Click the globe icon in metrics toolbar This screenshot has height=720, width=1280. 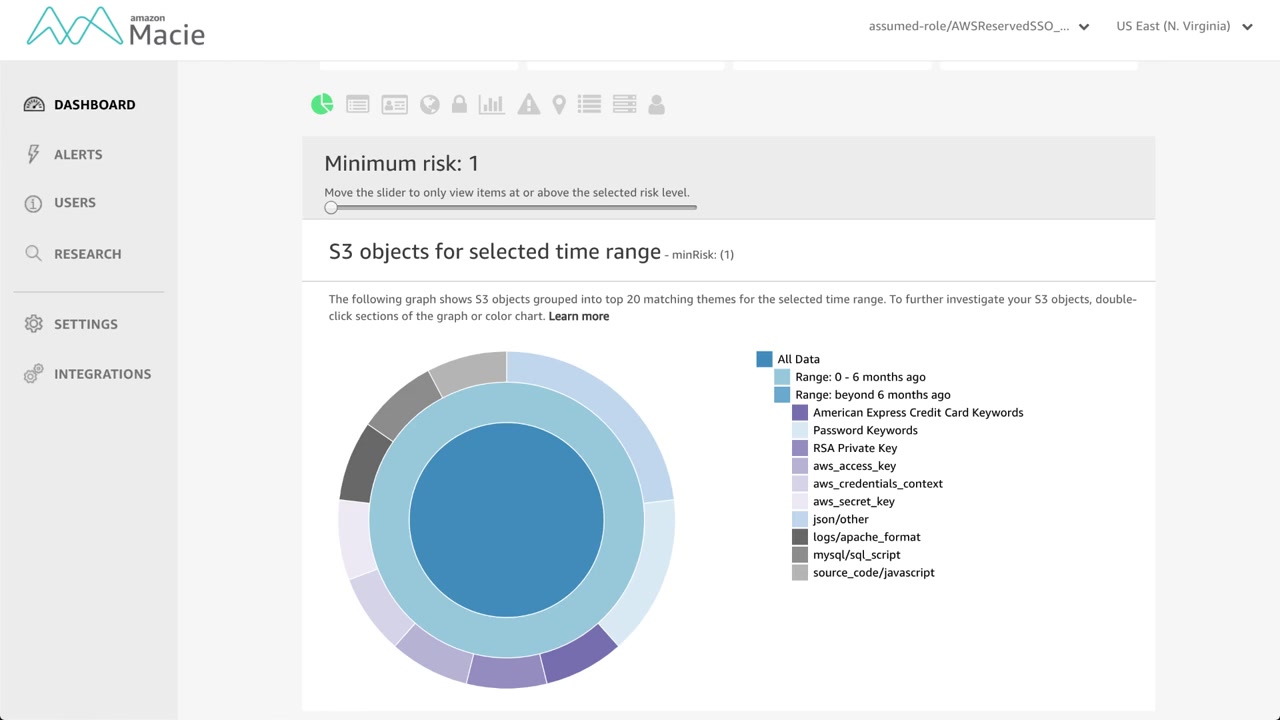tap(430, 104)
